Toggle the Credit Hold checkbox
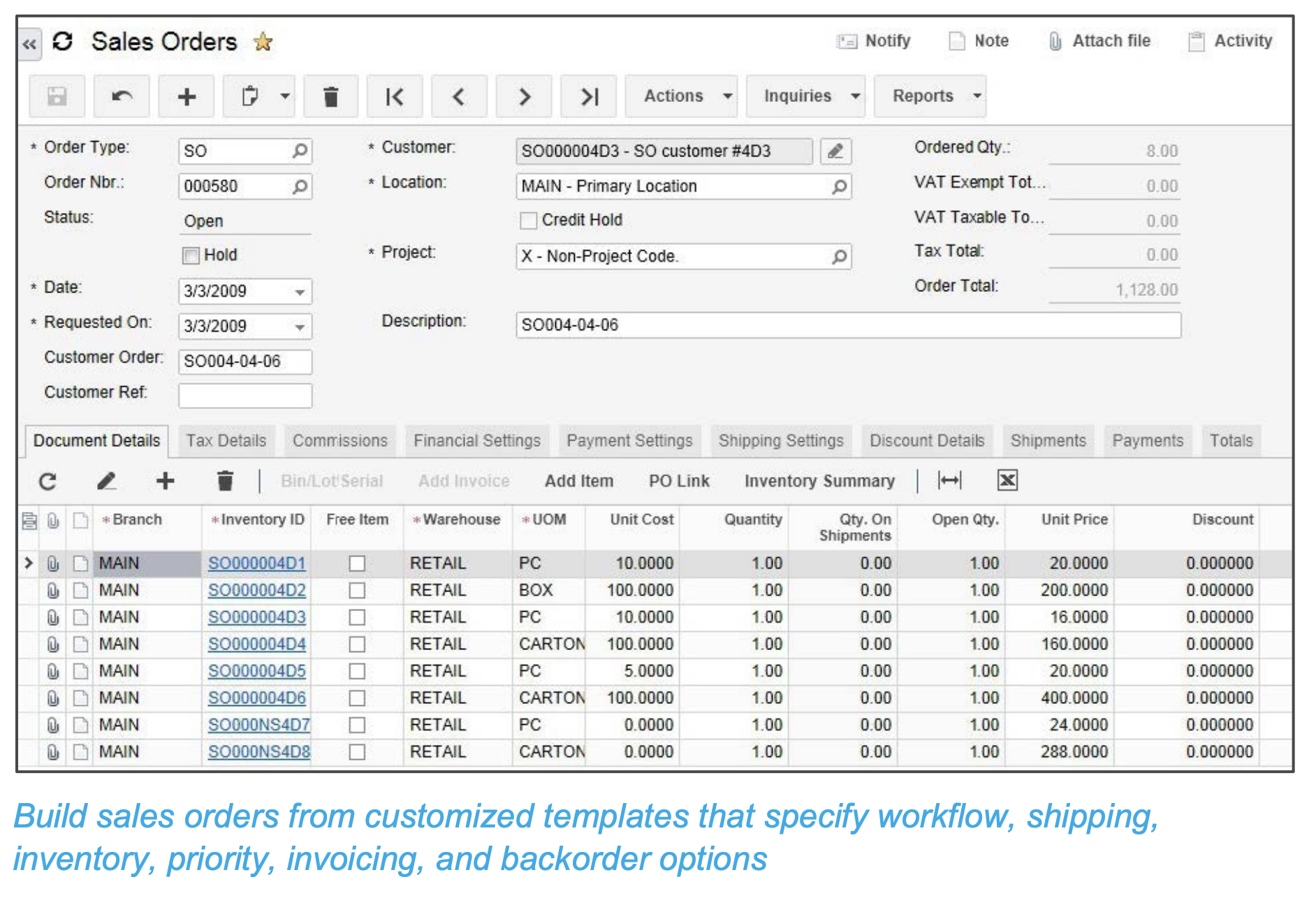This screenshot has width=1316, height=898. pos(529,221)
